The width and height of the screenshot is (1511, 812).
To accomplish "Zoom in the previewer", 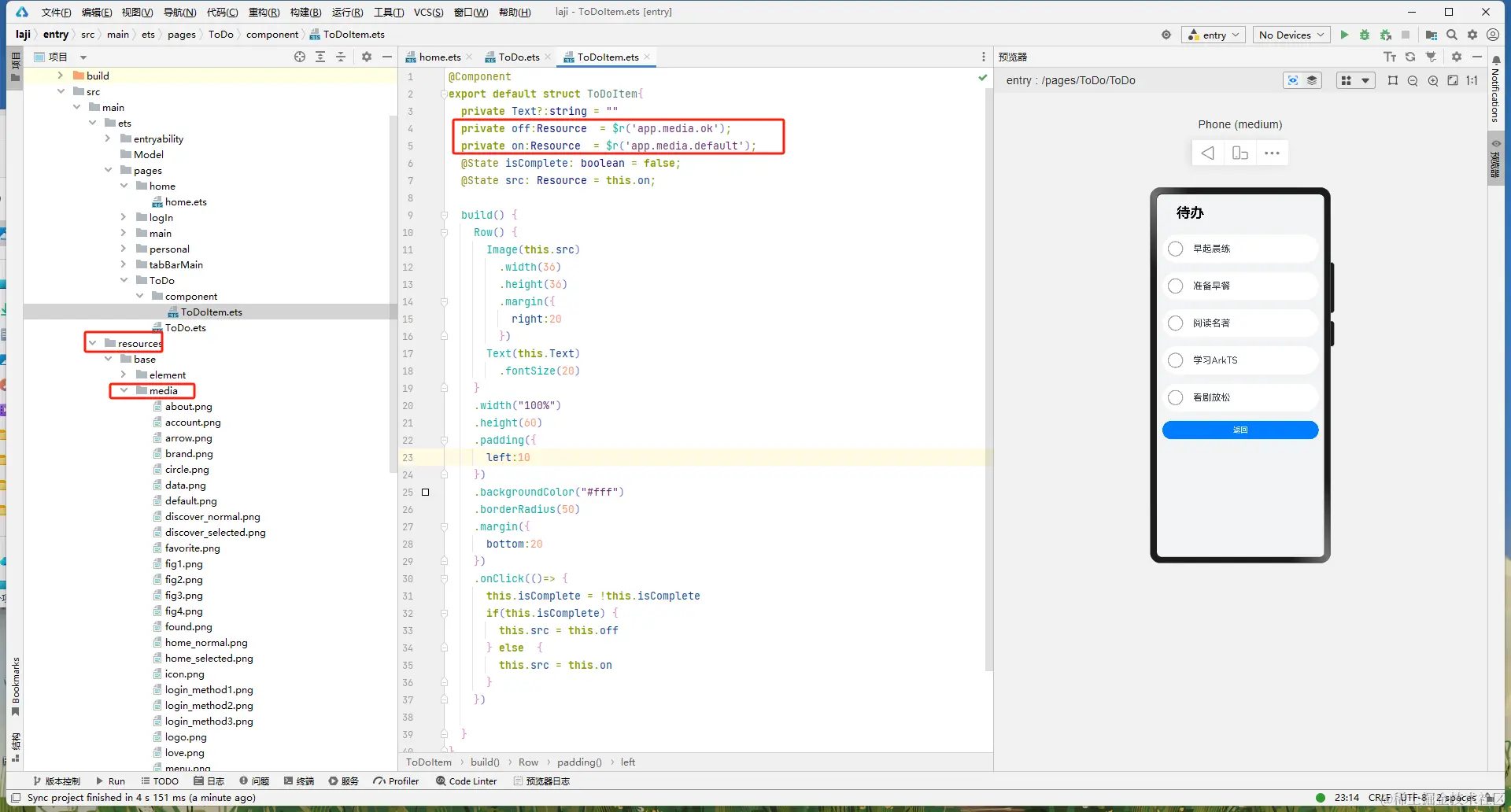I will [x=1433, y=80].
